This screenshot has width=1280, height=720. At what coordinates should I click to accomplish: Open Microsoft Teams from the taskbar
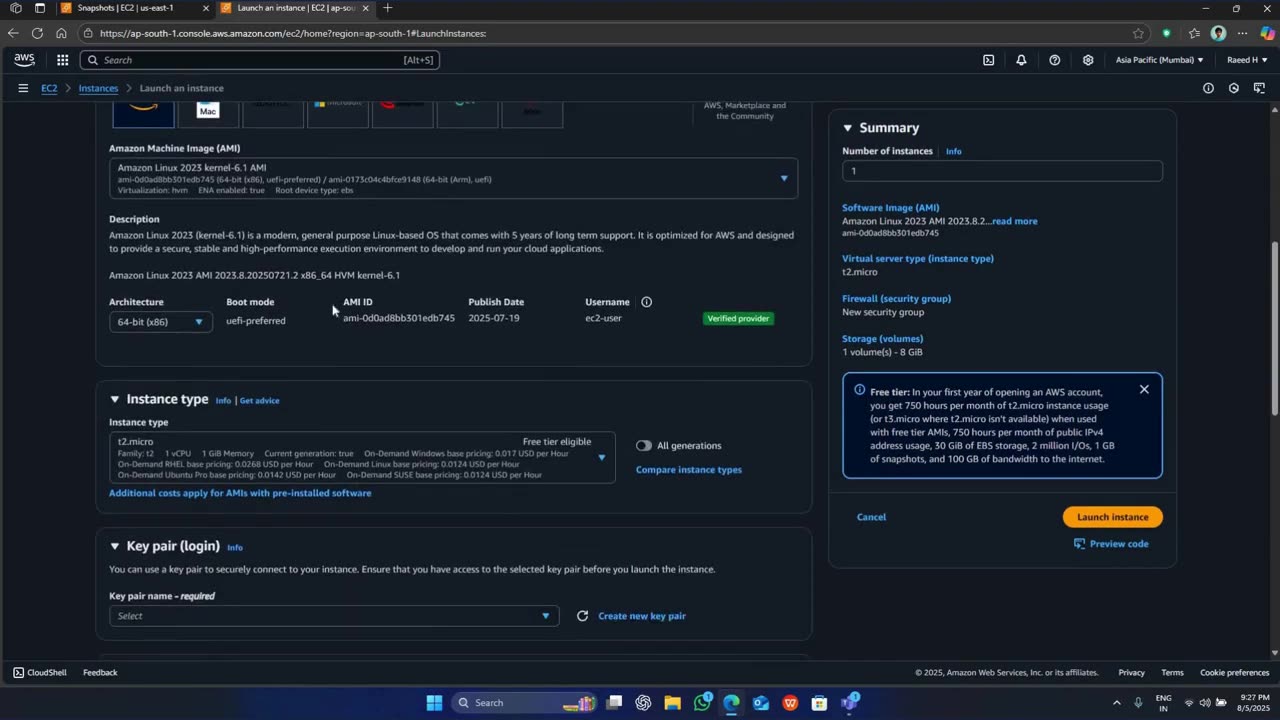(x=849, y=703)
